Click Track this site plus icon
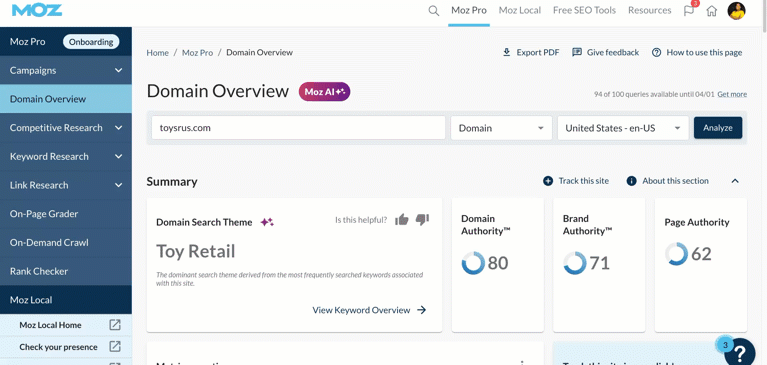This screenshot has width=767, height=365. (548, 181)
